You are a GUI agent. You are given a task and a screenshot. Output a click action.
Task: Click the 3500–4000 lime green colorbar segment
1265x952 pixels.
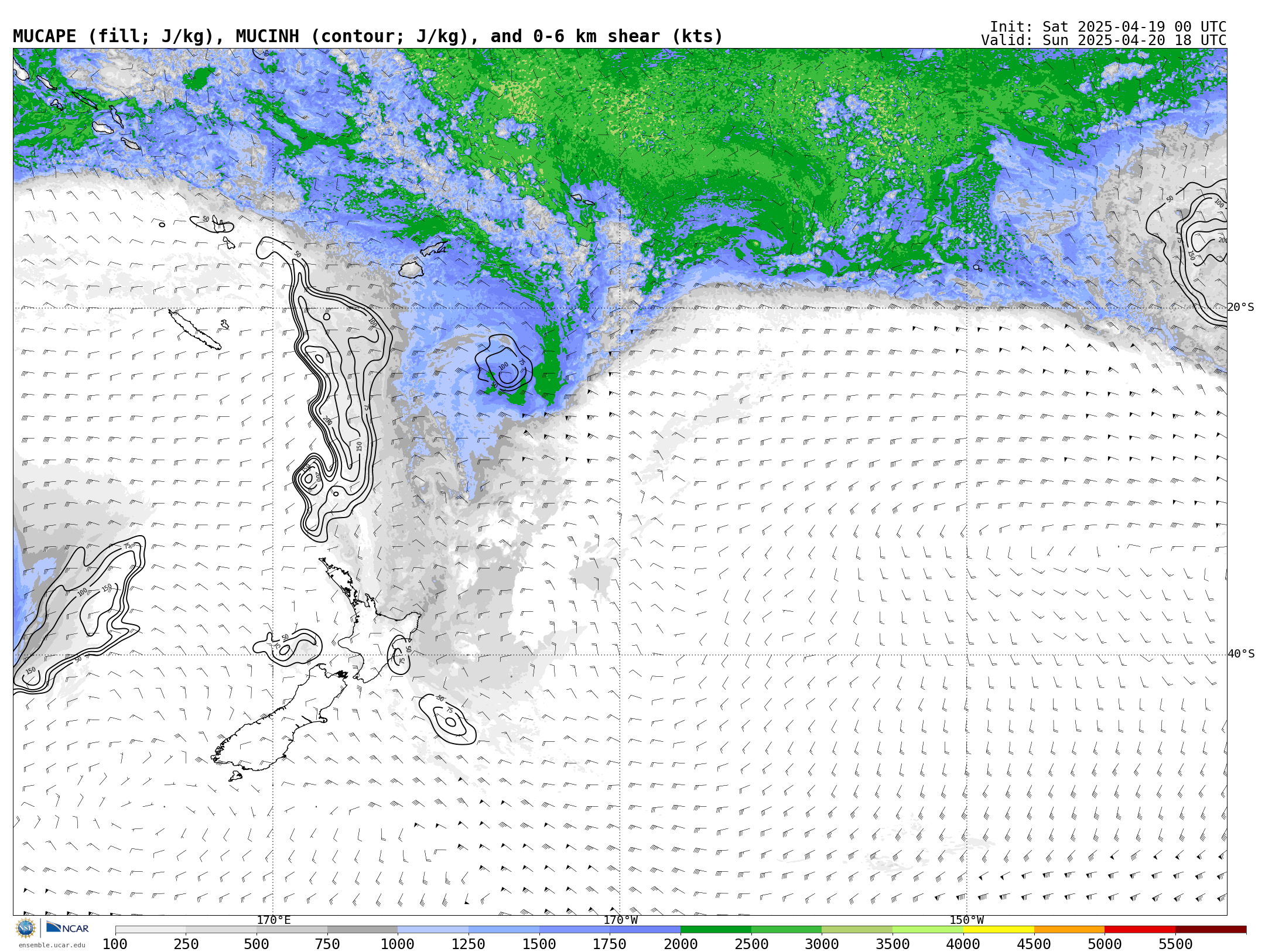[928, 930]
